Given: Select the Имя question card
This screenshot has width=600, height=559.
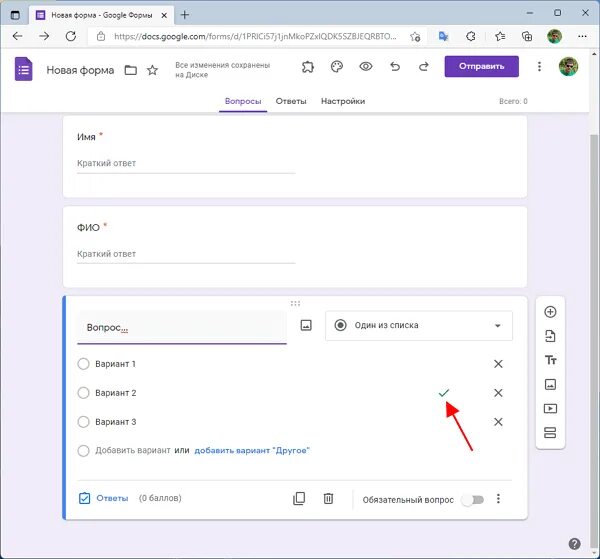Looking at the screenshot, I should coord(295,157).
